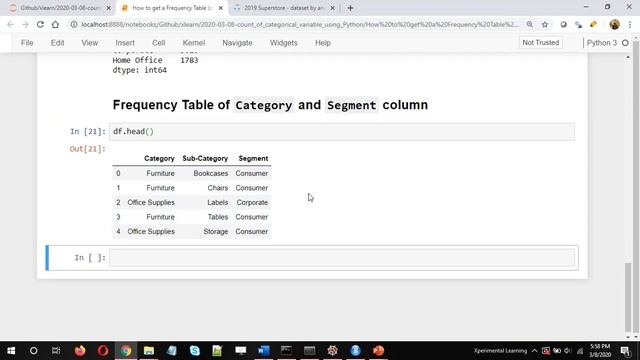Open a new browser tab

coord(350,8)
